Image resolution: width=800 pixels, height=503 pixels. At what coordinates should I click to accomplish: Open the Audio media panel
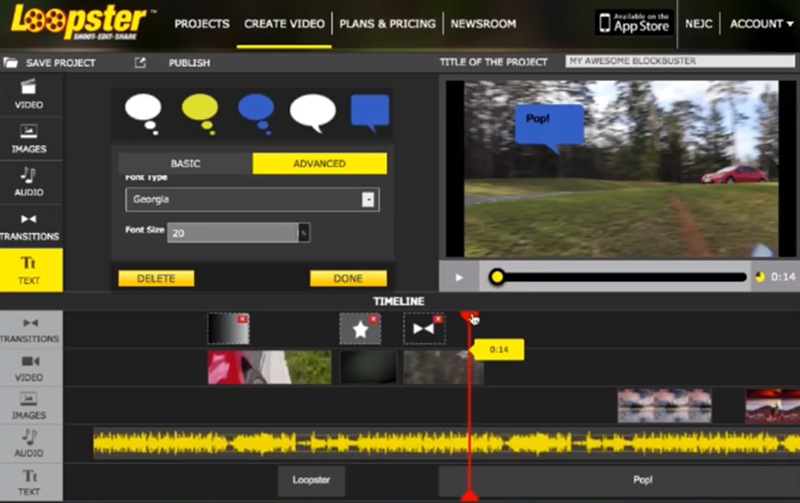pyautogui.click(x=31, y=181)
